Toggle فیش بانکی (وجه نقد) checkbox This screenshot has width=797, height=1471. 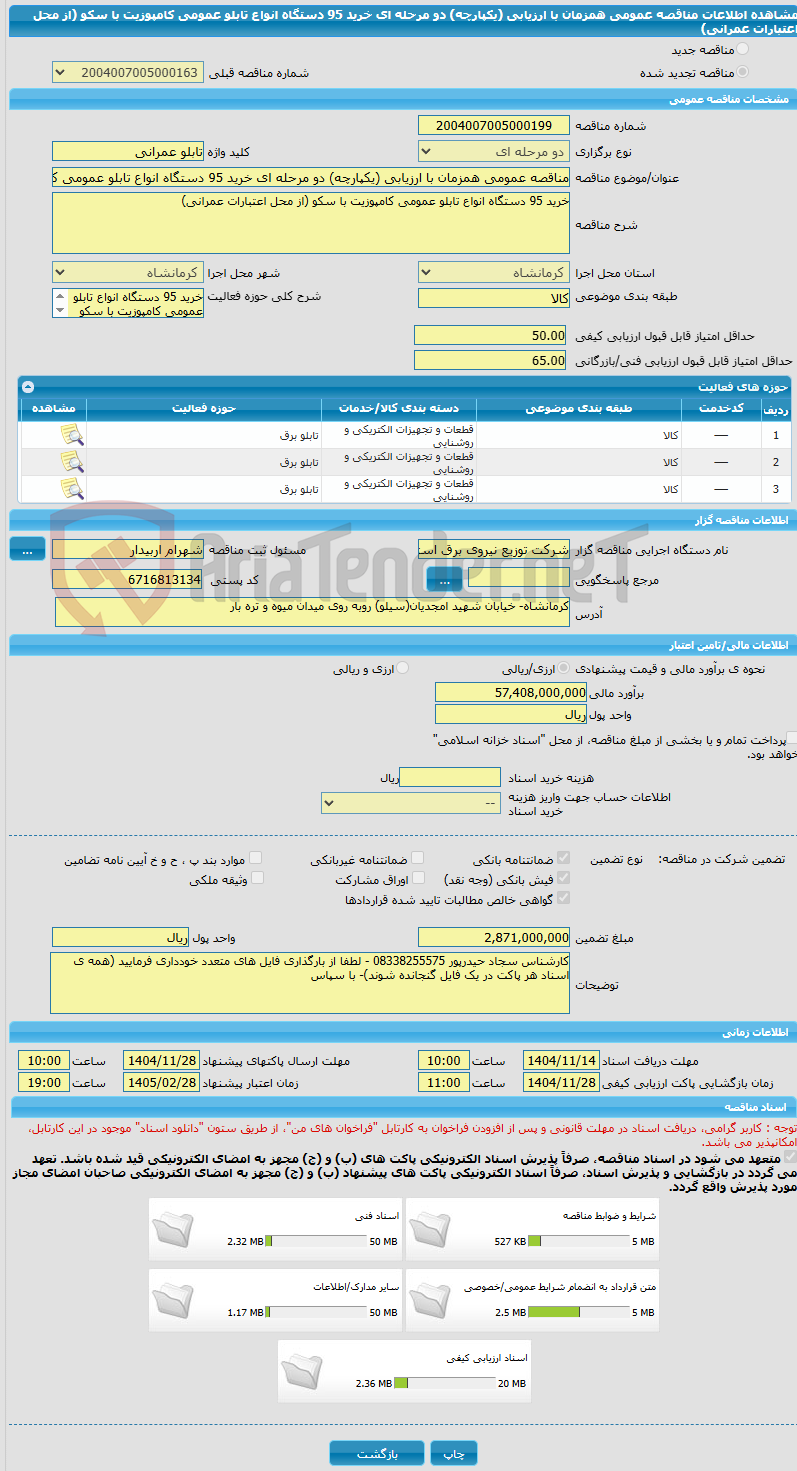coord(564,878)
